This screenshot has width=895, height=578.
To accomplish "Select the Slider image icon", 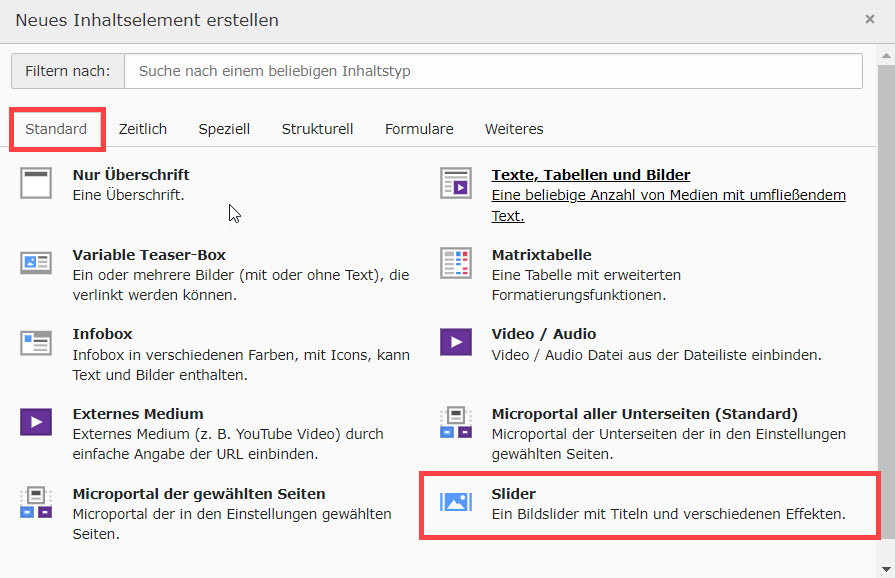I will click(x=455, y=502).
